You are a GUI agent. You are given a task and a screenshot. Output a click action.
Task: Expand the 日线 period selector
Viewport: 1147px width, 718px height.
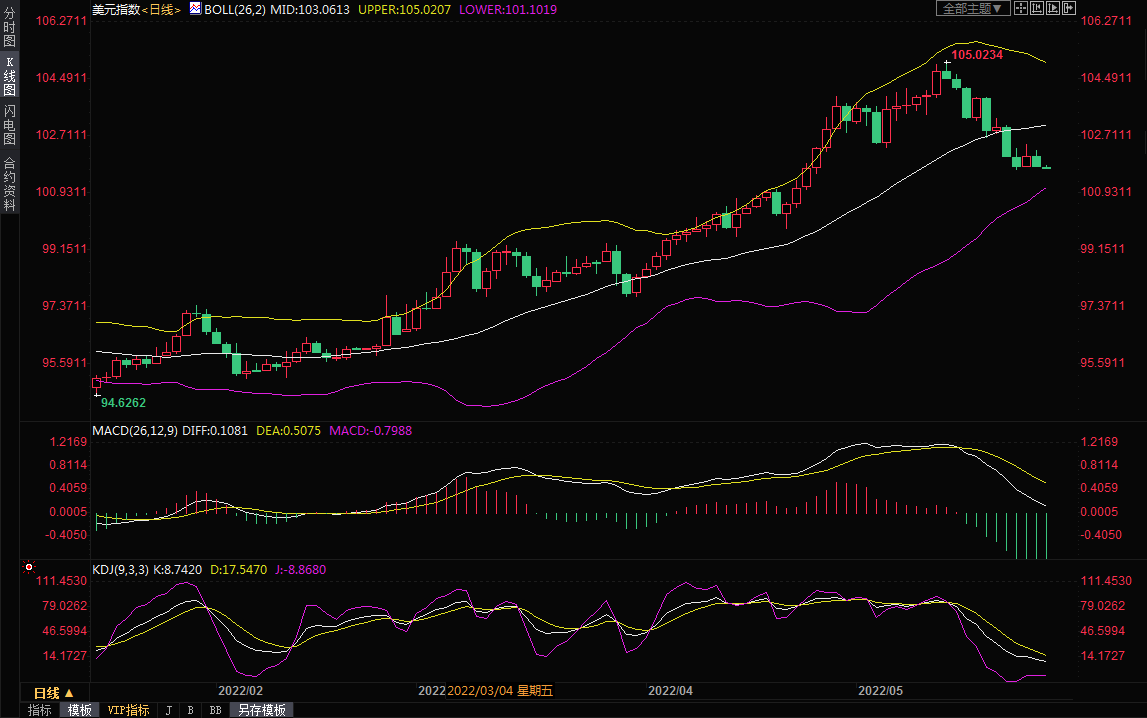click(53, 692)
